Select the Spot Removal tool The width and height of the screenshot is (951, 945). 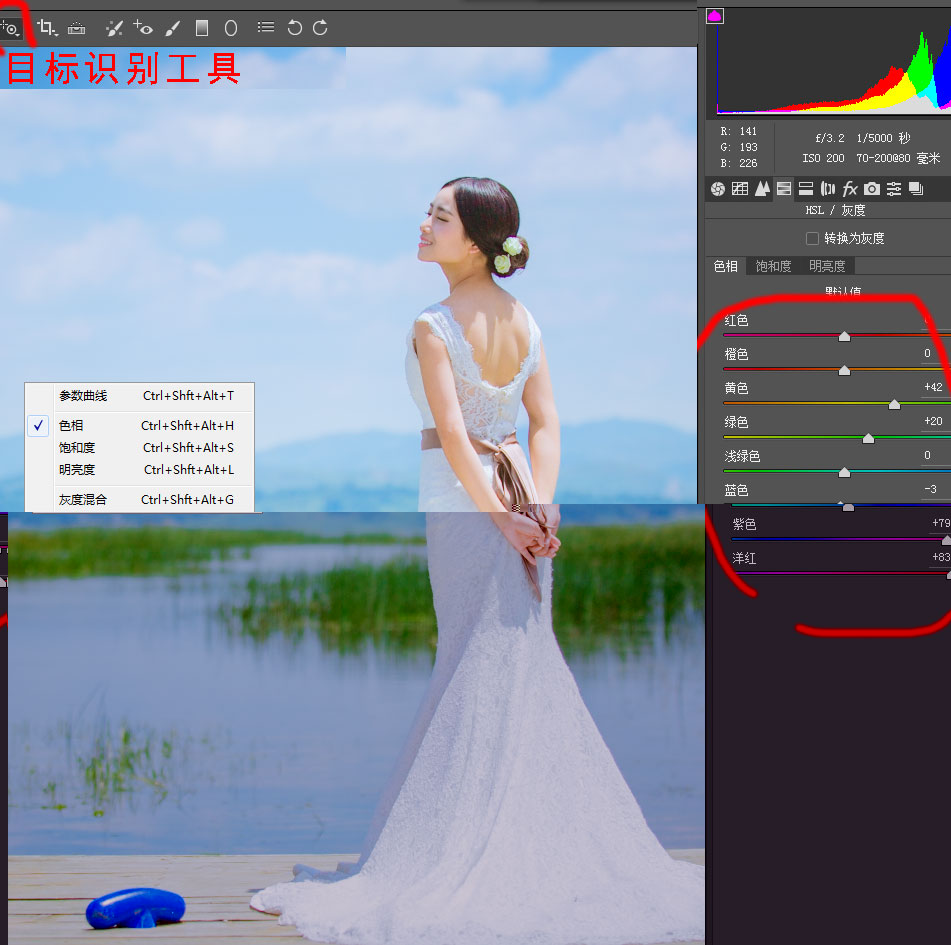pos(114,28)
